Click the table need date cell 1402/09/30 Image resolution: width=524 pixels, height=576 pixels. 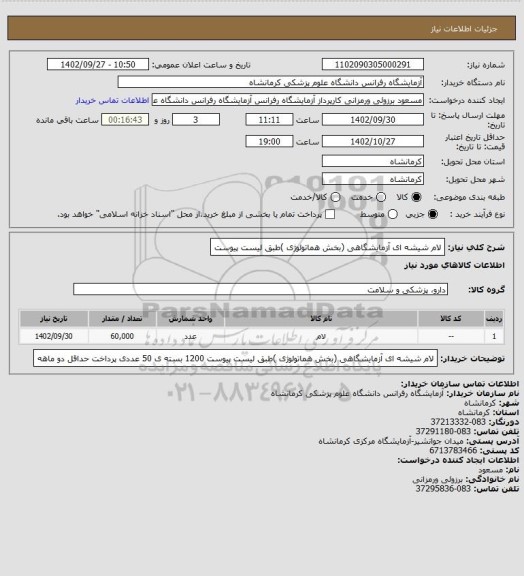(54, 336)
